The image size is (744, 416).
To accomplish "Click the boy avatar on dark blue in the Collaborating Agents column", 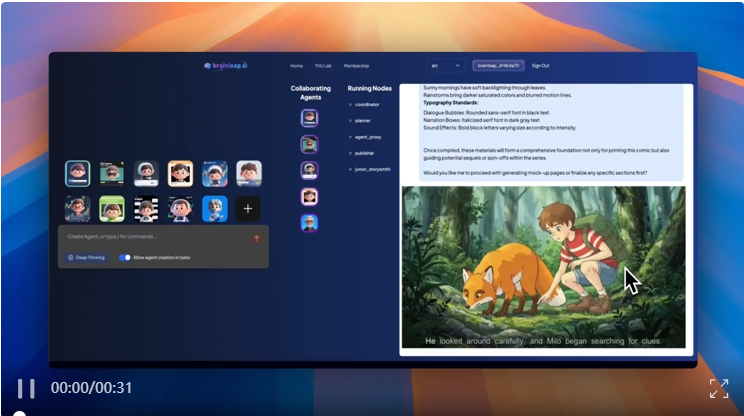I will point(309,118).
